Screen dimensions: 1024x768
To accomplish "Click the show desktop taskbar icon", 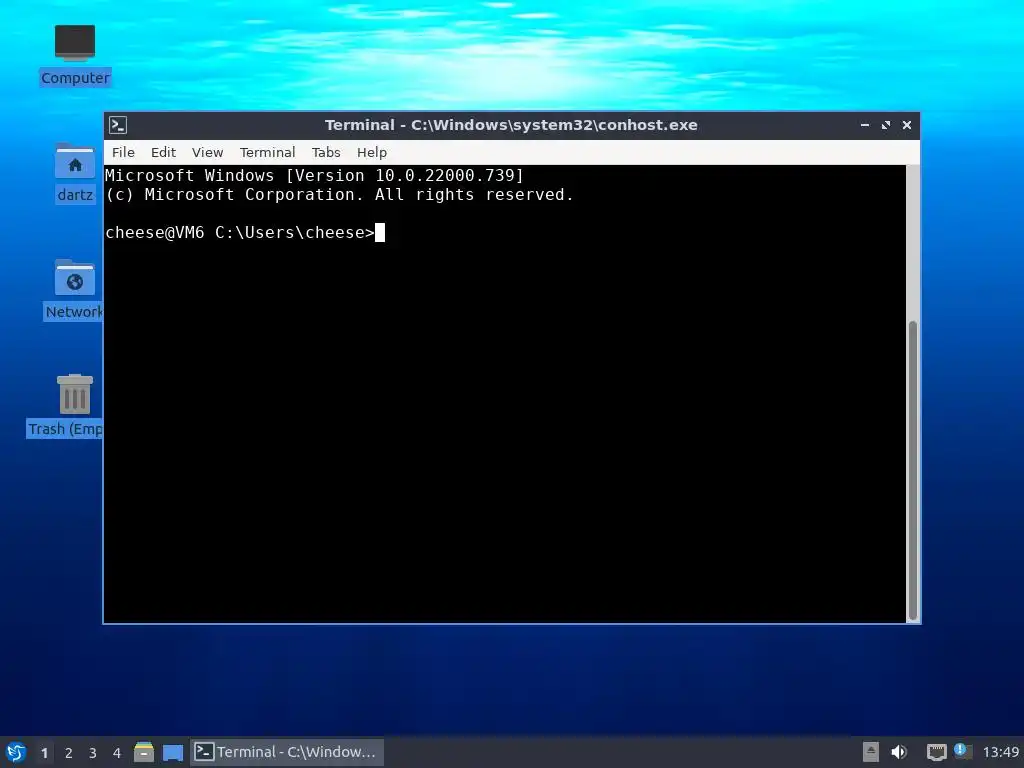I will [172, 752].
